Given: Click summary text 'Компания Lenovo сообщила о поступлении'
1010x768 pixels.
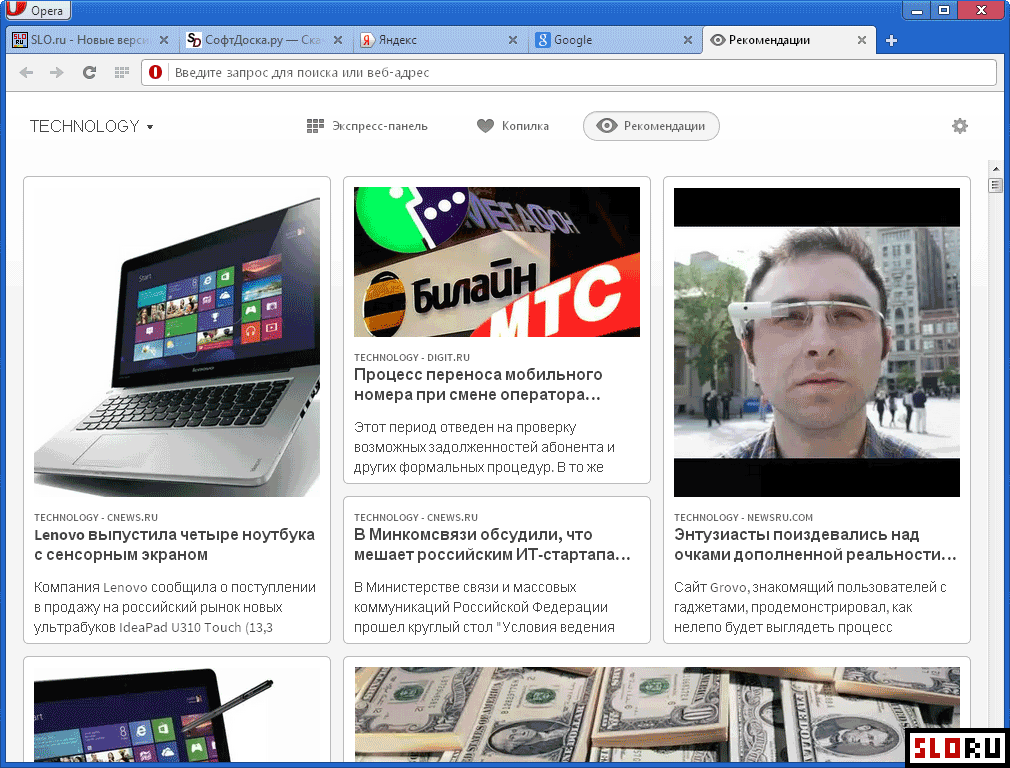Looking at the screenshot, I should 175,607.
